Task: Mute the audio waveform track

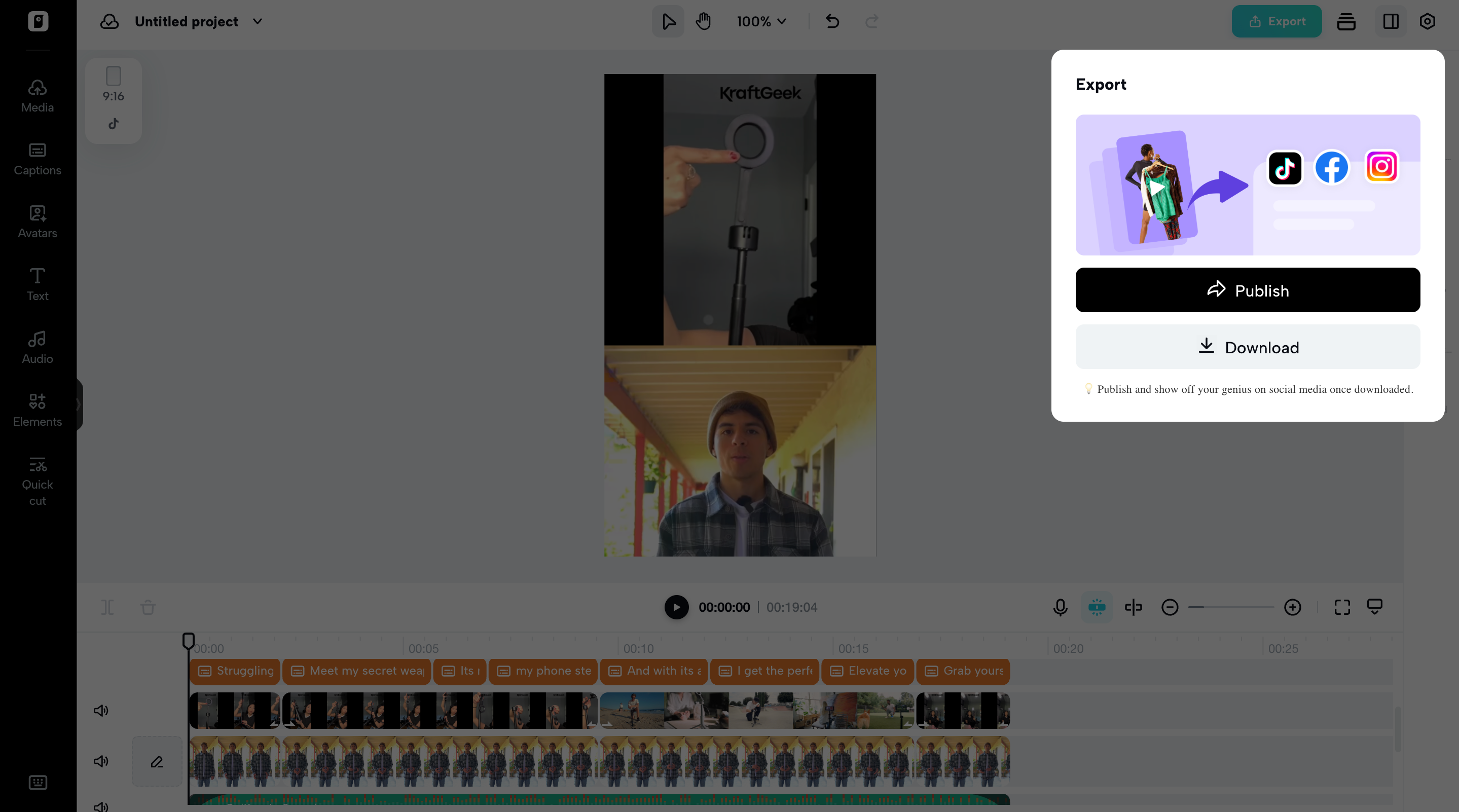Action: [x=101, y=806]
